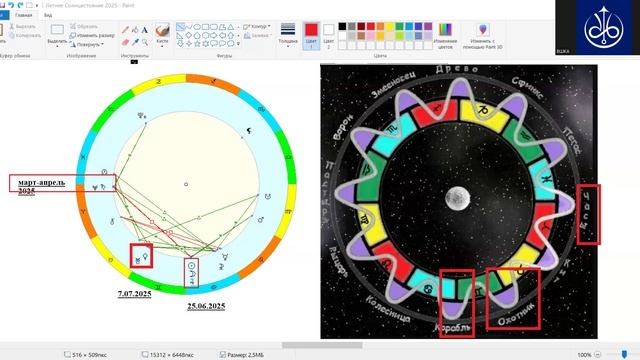Choose the Up arrow shape
The image size is (640, 360).
pyautogui.click(x=231, y=36)
